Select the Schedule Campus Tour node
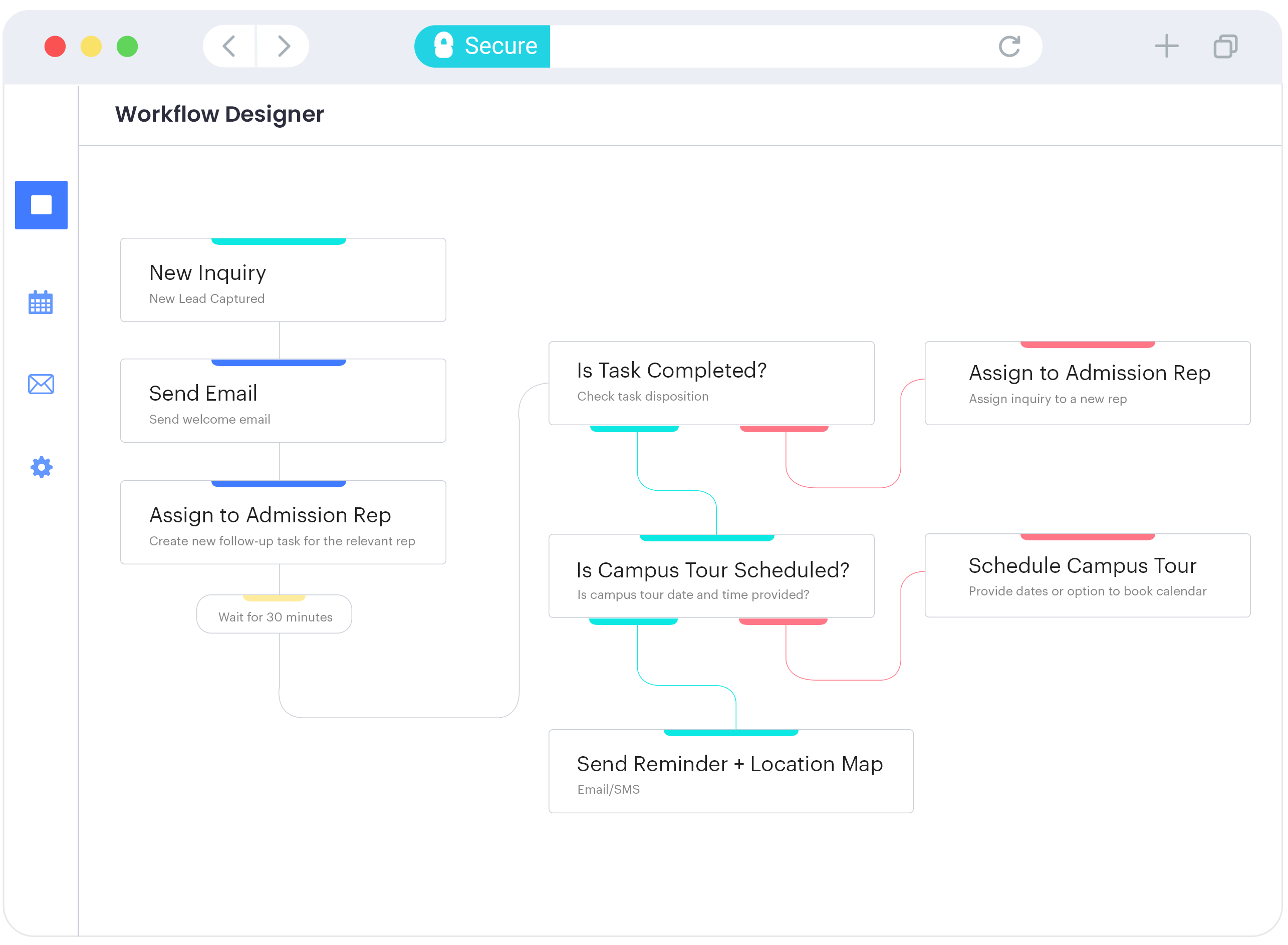1288x945 pixels. pyautogui.click(x=1087, y=575)
